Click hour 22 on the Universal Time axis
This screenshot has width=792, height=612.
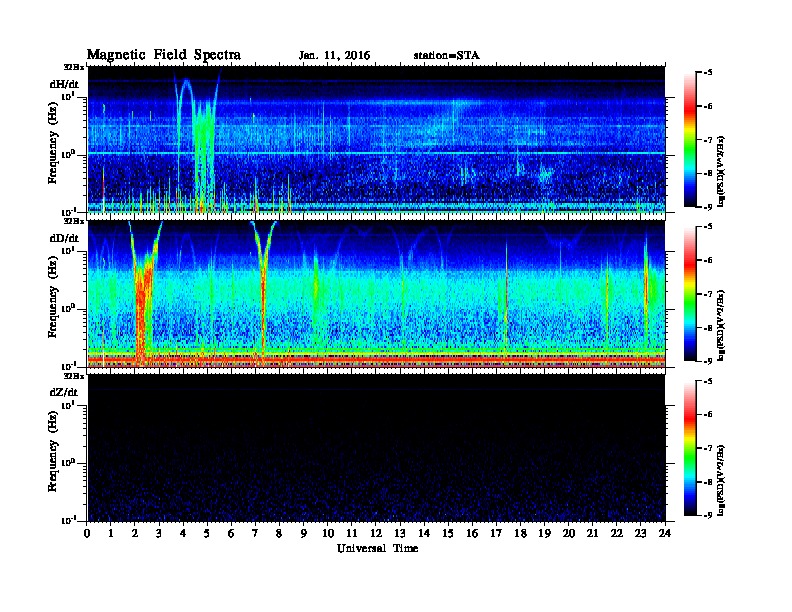click(x=617, y=533)
